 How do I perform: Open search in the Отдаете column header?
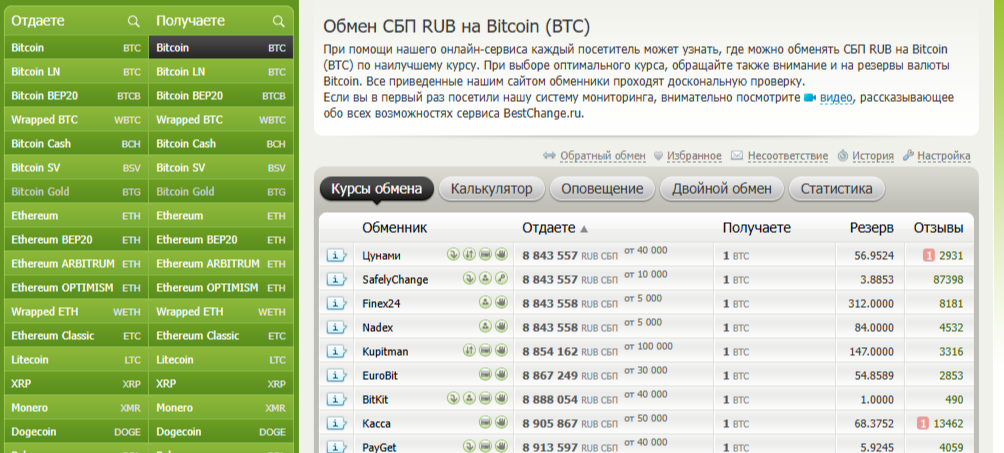[x=133, y=21]
